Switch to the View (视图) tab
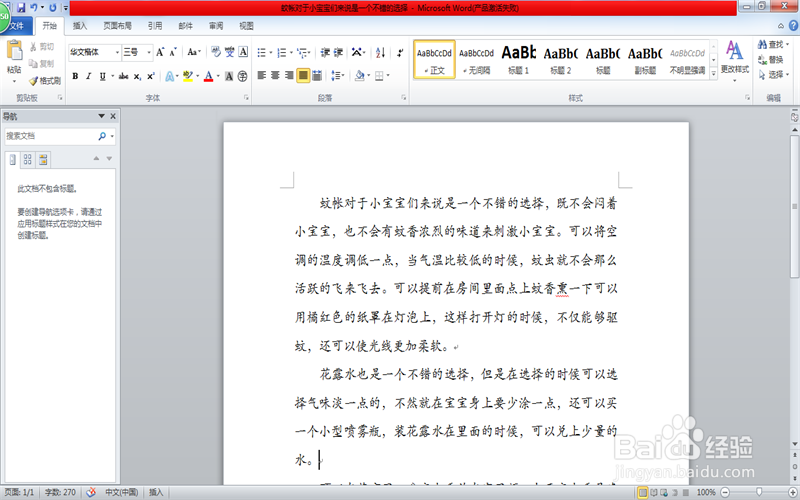800x500 pixels. tap(246, 26)
